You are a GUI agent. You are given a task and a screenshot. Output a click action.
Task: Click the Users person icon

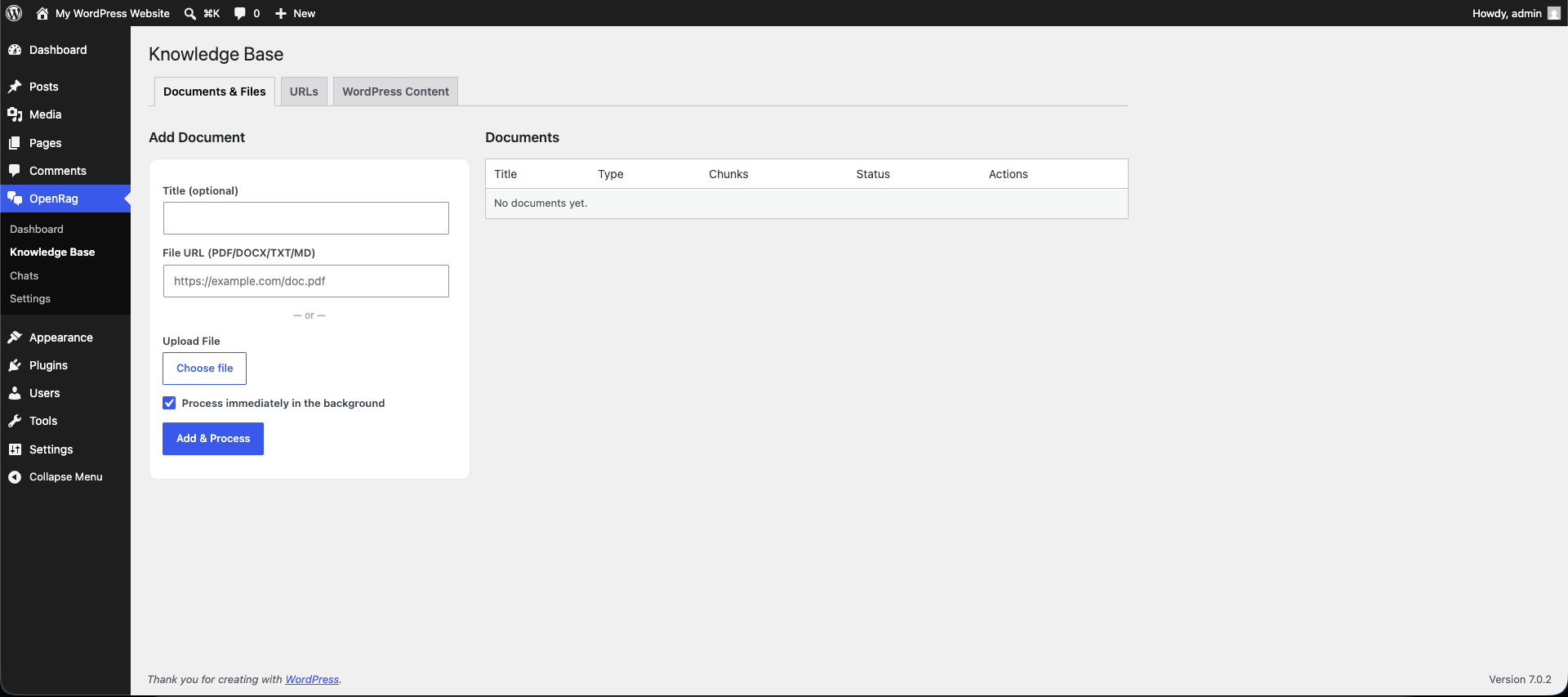(15, 393)
